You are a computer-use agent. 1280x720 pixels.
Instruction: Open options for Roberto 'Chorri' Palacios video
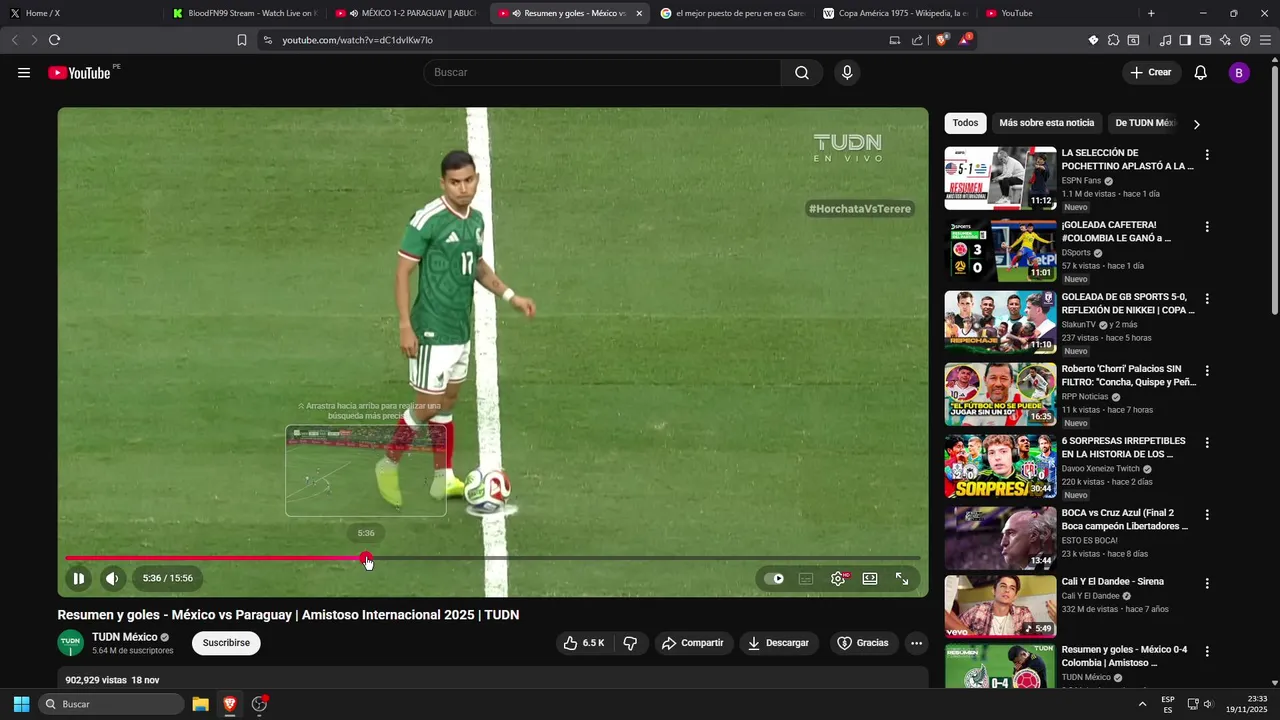tap(1207, 371)
